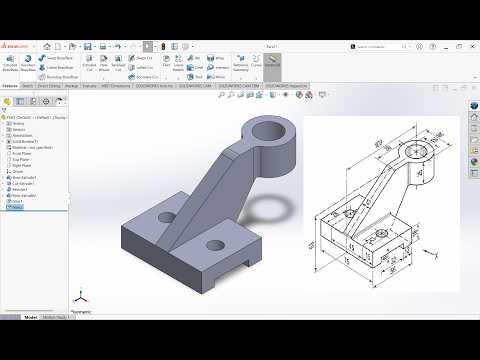Select the Rib tool

pos(194,58)
